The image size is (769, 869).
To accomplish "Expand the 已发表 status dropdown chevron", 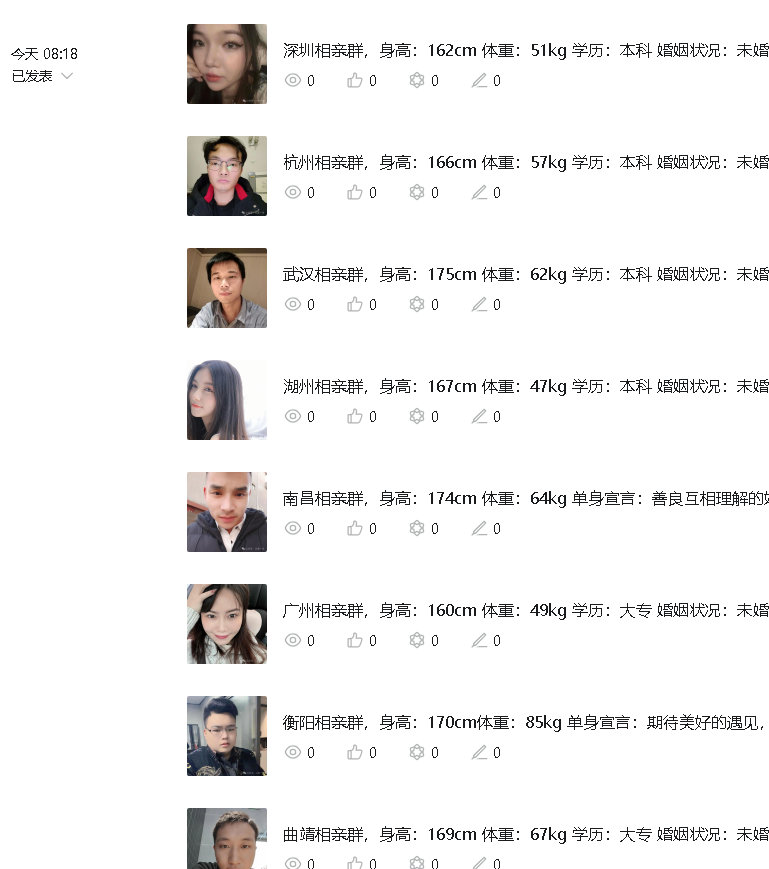I will click(x=67, y=76).
